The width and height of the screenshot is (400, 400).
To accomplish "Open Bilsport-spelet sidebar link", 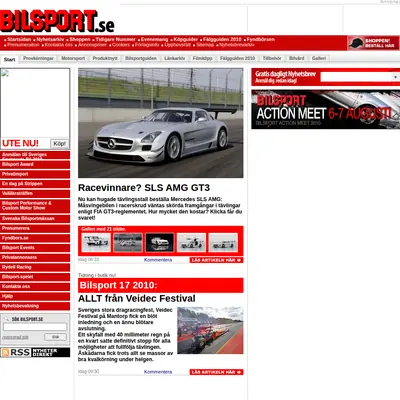I will click(35, 277).
